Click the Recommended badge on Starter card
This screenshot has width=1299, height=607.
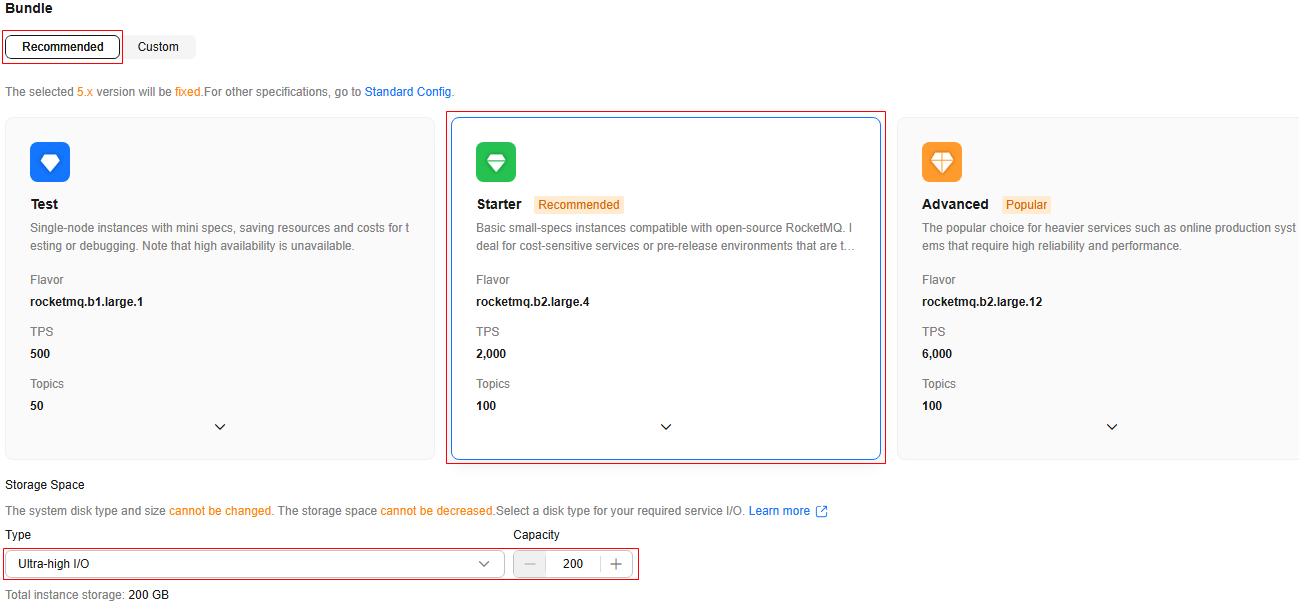579,205
